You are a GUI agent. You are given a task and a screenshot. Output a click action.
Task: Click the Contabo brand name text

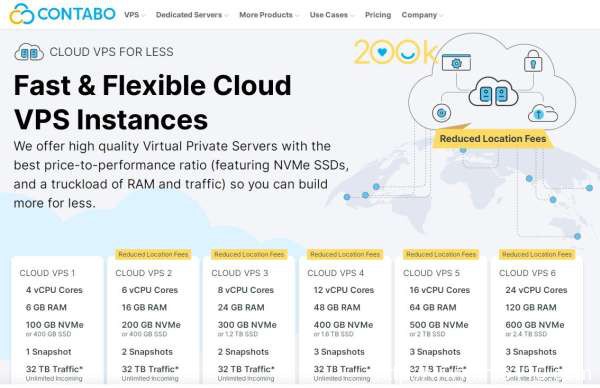tap(77, 14)
